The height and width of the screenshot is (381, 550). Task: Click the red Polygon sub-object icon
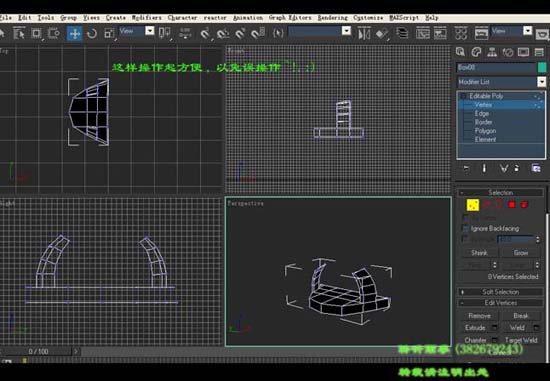[x=512, y=205]
